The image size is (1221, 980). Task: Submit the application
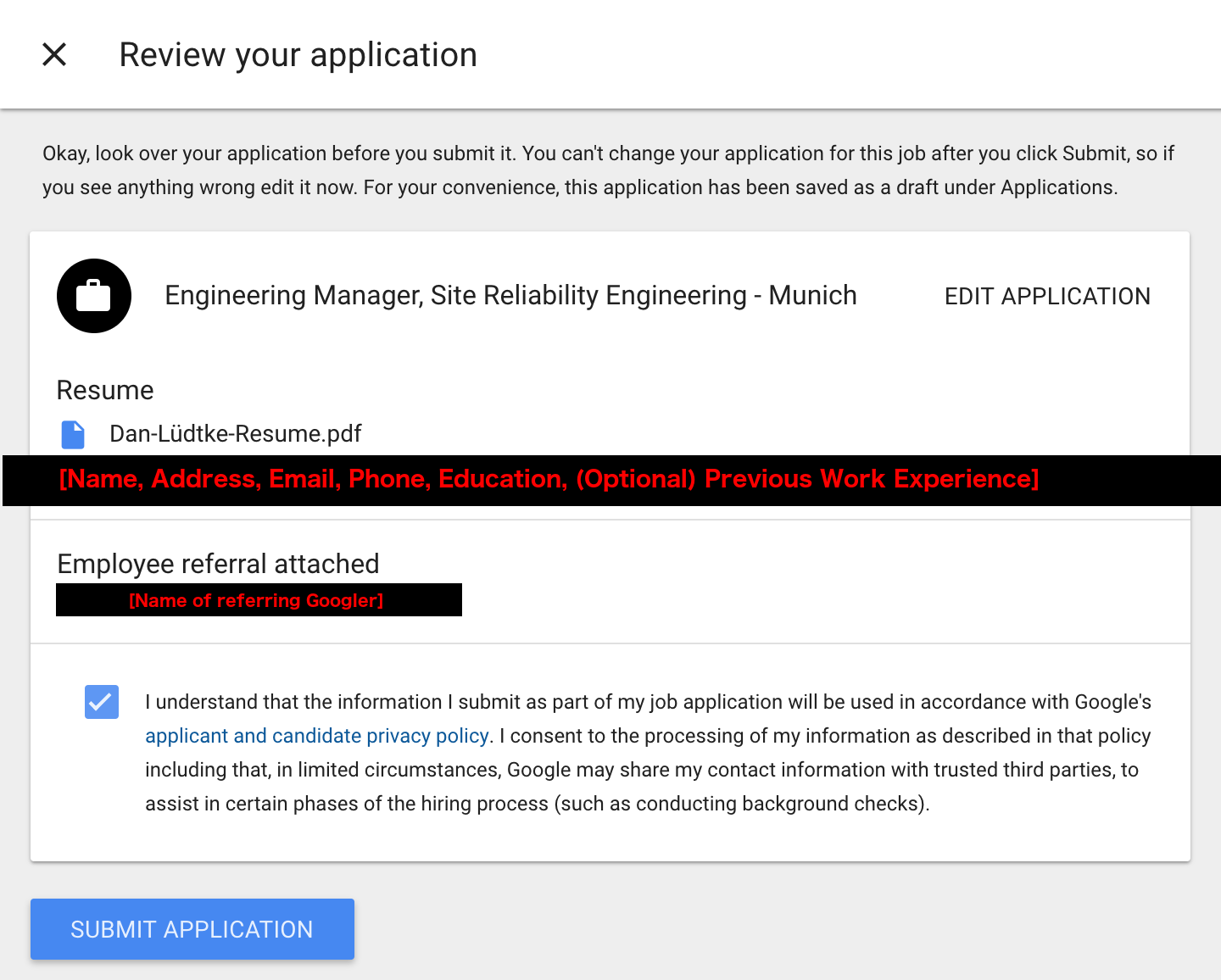[192, 929]
